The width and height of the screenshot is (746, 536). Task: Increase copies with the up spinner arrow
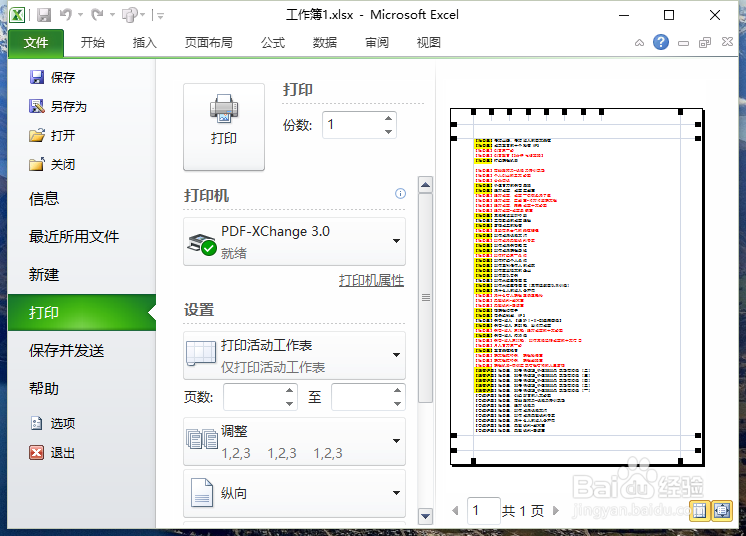pos(389,118)
